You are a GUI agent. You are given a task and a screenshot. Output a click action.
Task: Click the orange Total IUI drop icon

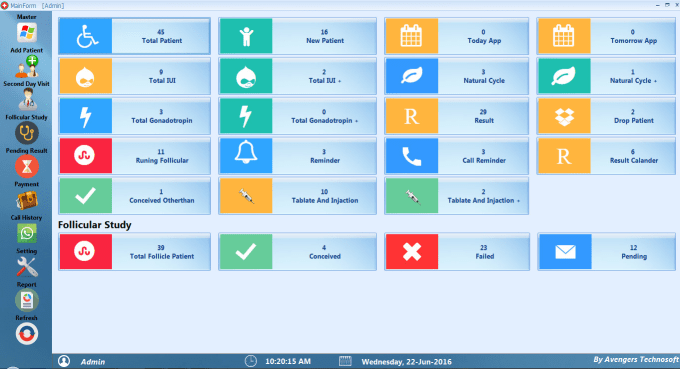pos(85,76)
